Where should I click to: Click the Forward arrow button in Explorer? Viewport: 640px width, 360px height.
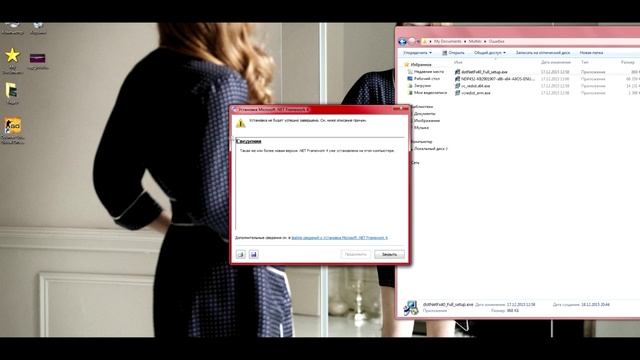pos(412,42)
